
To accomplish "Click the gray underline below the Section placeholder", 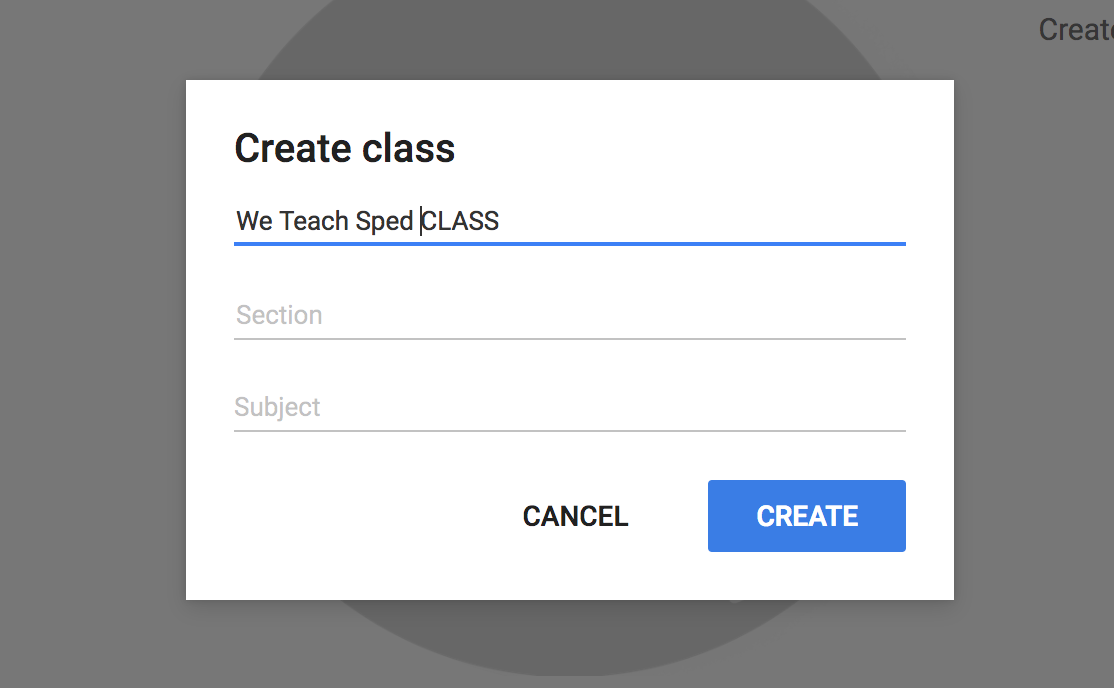I will [569, 339].
